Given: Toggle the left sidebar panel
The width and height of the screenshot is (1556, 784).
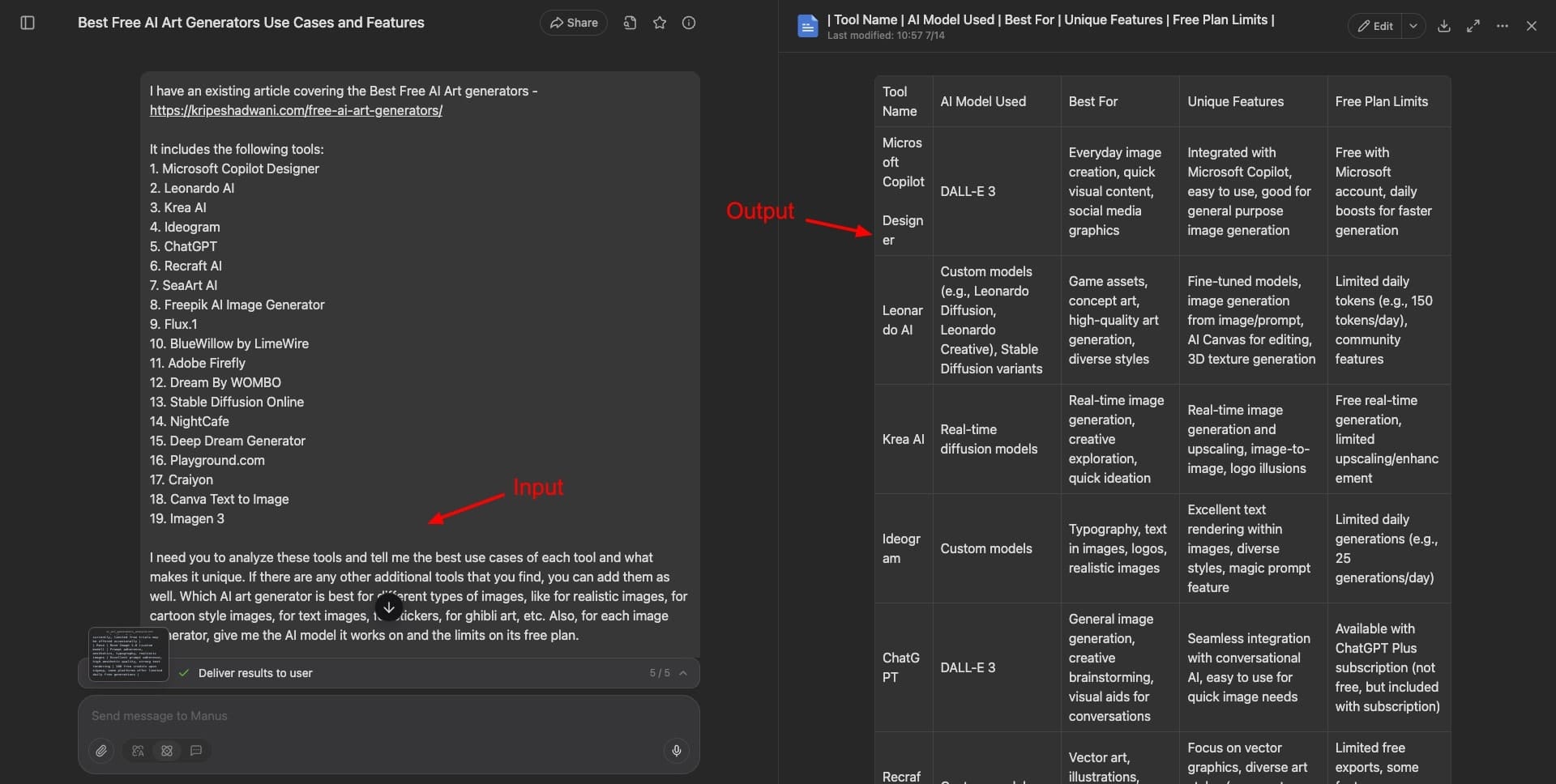Looking at the screenshot, I should 28,23.
